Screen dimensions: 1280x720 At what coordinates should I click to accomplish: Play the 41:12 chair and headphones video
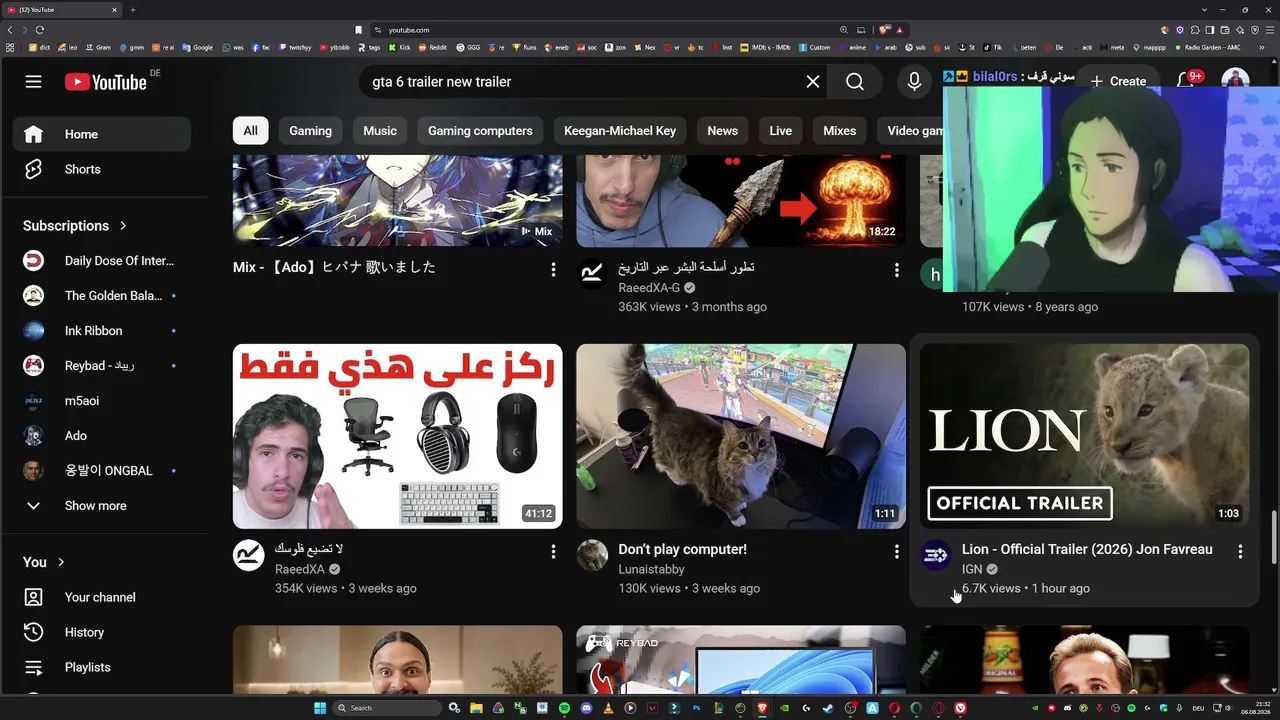click(398, 436)
